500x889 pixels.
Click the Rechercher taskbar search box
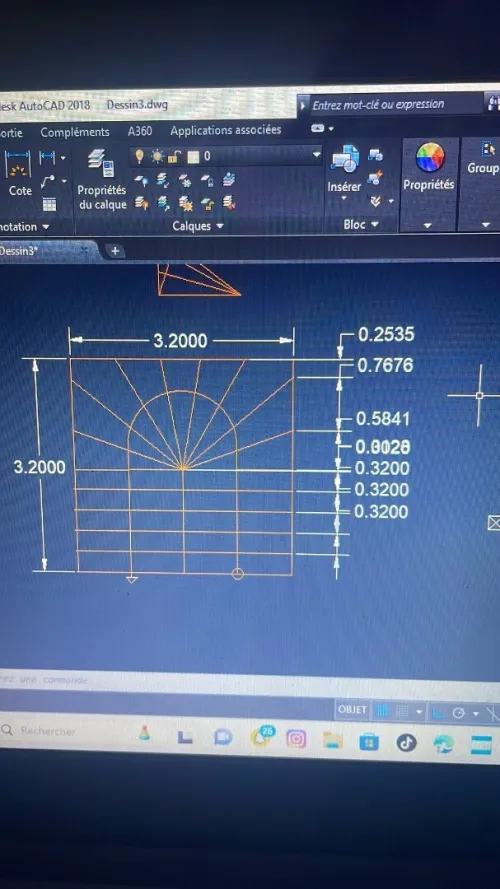pyautogui.click(x=48, y=731)
